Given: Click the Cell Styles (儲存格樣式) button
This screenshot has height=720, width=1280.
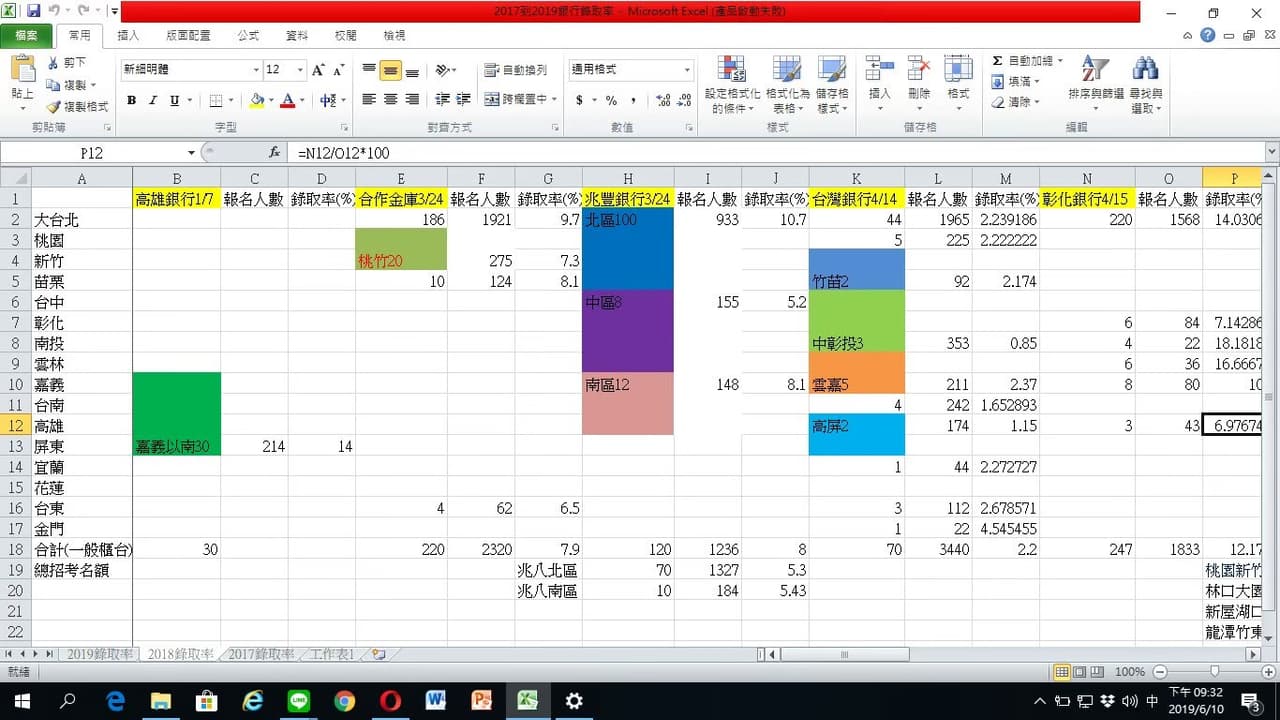Looking at the screenshot, I should click(x=832, y=84).
